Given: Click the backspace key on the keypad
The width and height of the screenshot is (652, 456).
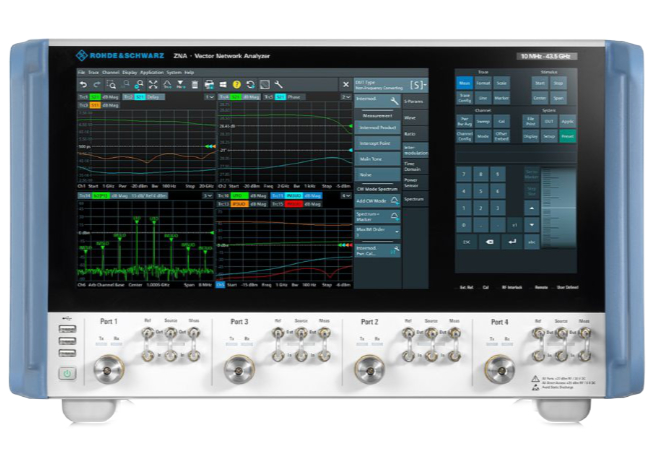Looking at the screenshot, I should click(489, 242).
